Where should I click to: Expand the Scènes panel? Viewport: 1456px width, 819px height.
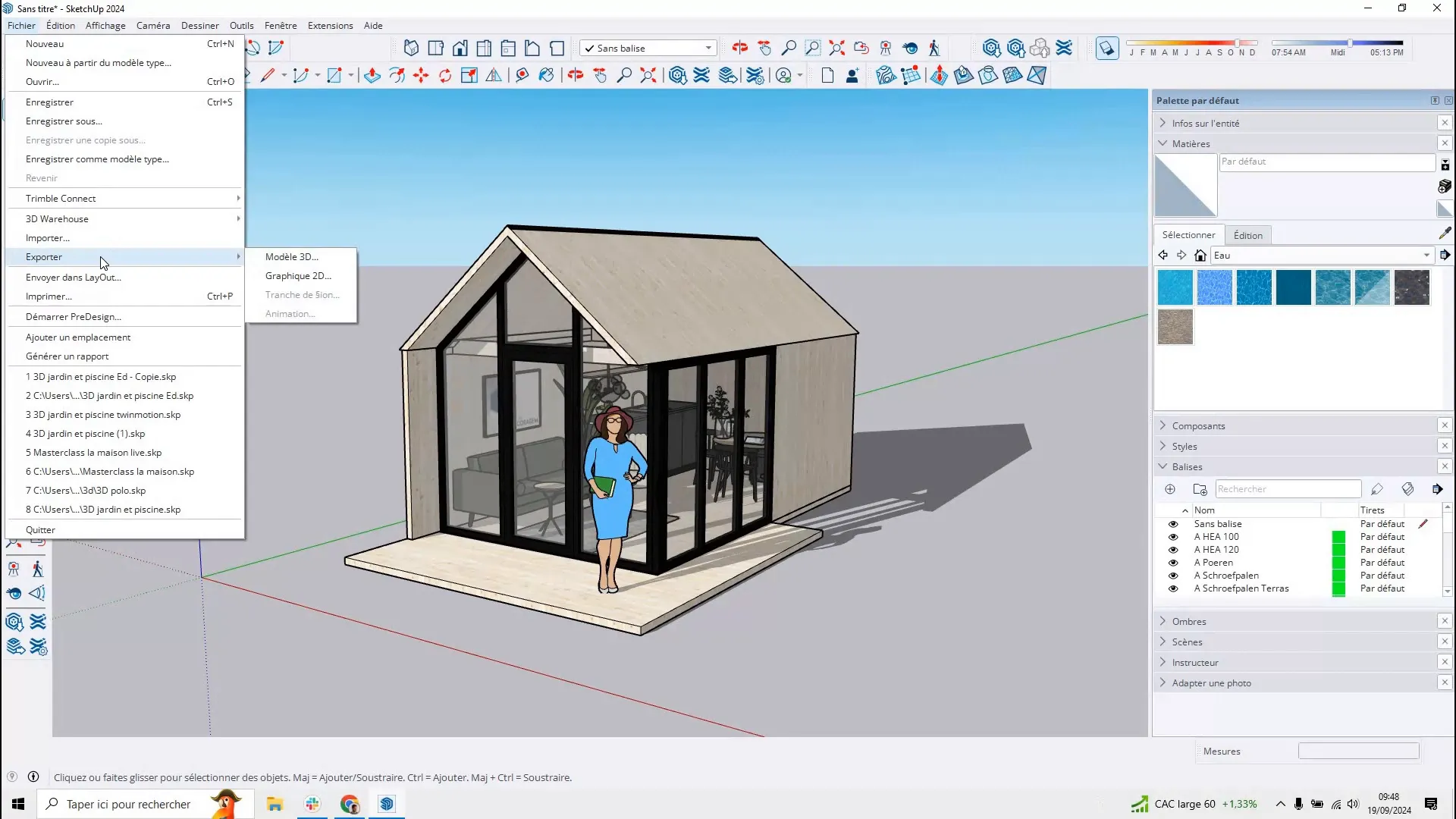1163,642
